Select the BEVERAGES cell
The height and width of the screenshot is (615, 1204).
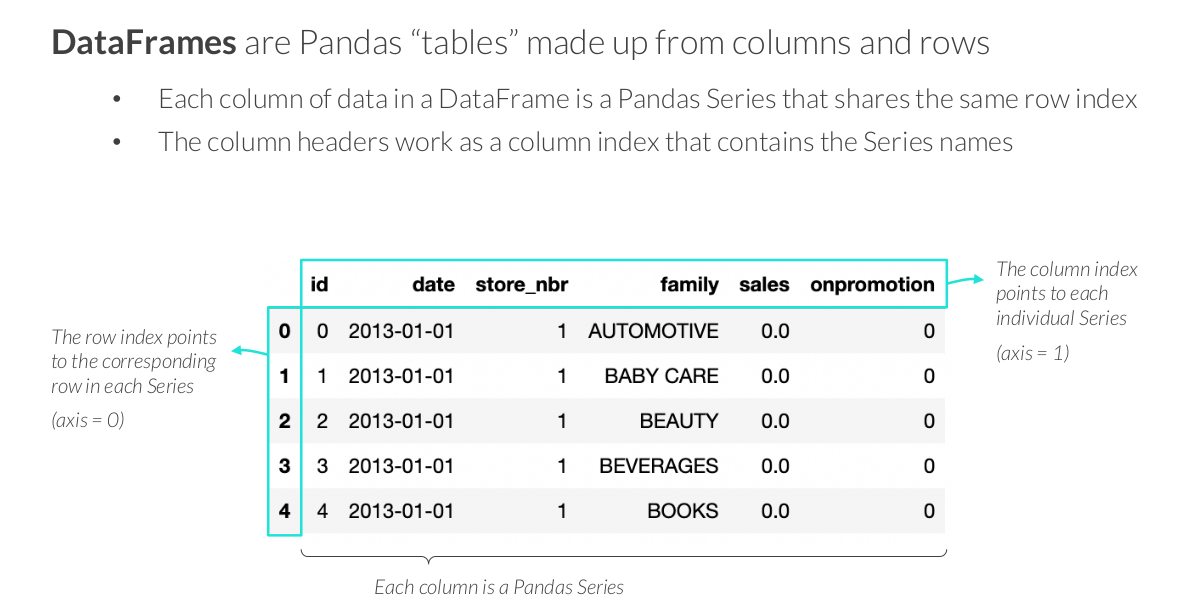click(658, 466)
